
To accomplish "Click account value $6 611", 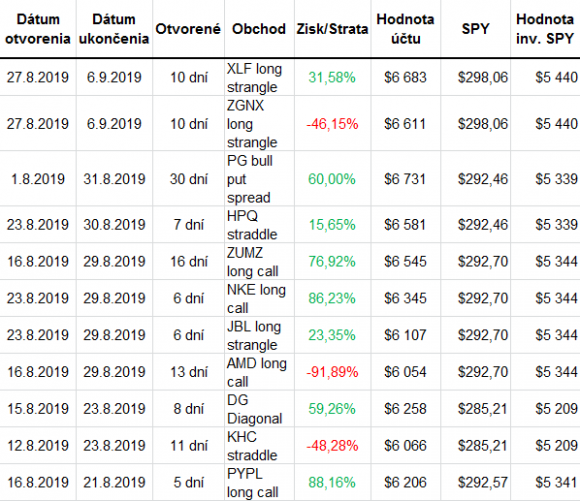I will click(405, 124).
